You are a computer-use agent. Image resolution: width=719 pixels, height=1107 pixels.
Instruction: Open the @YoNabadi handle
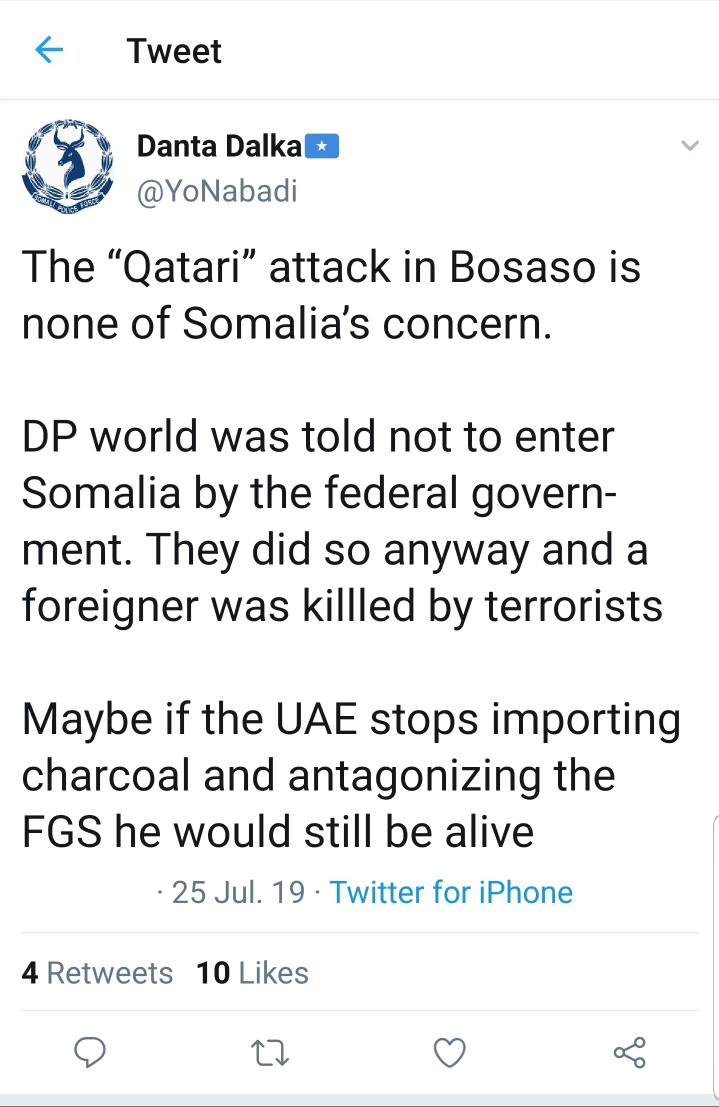tap(217, 191)
